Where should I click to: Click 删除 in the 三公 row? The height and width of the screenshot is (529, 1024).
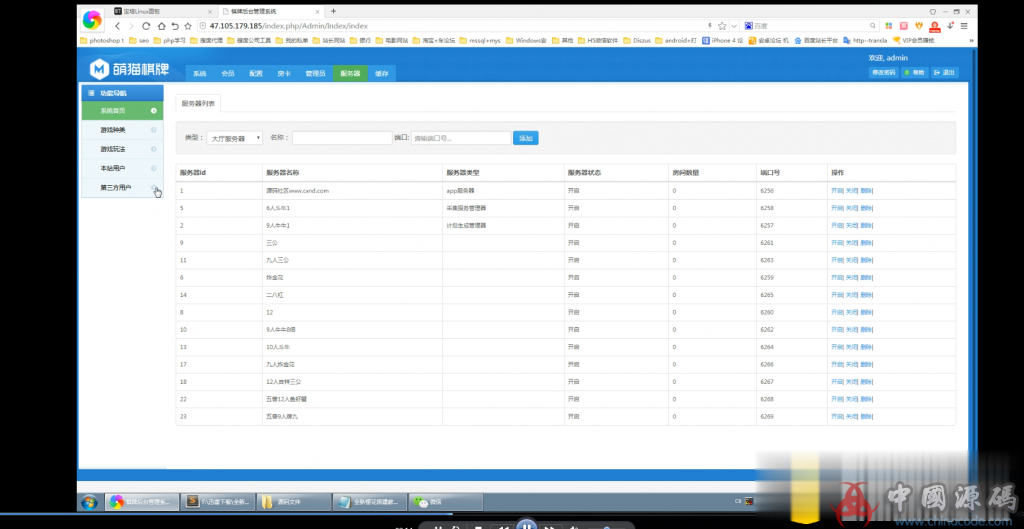[866, 242]
